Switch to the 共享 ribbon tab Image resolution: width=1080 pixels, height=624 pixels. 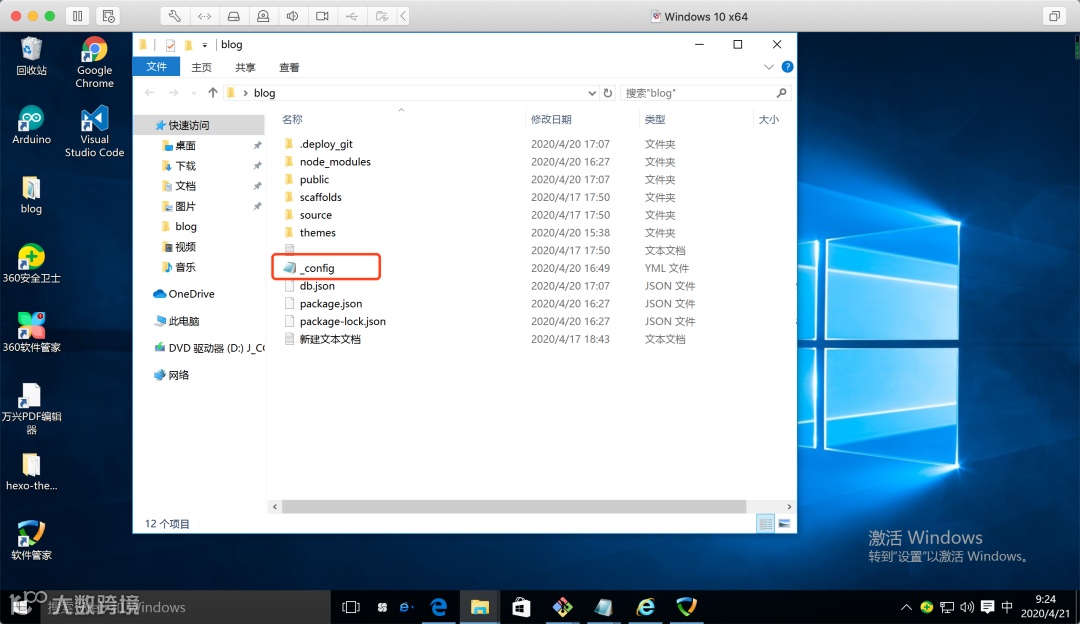click(x=245, y=67)
